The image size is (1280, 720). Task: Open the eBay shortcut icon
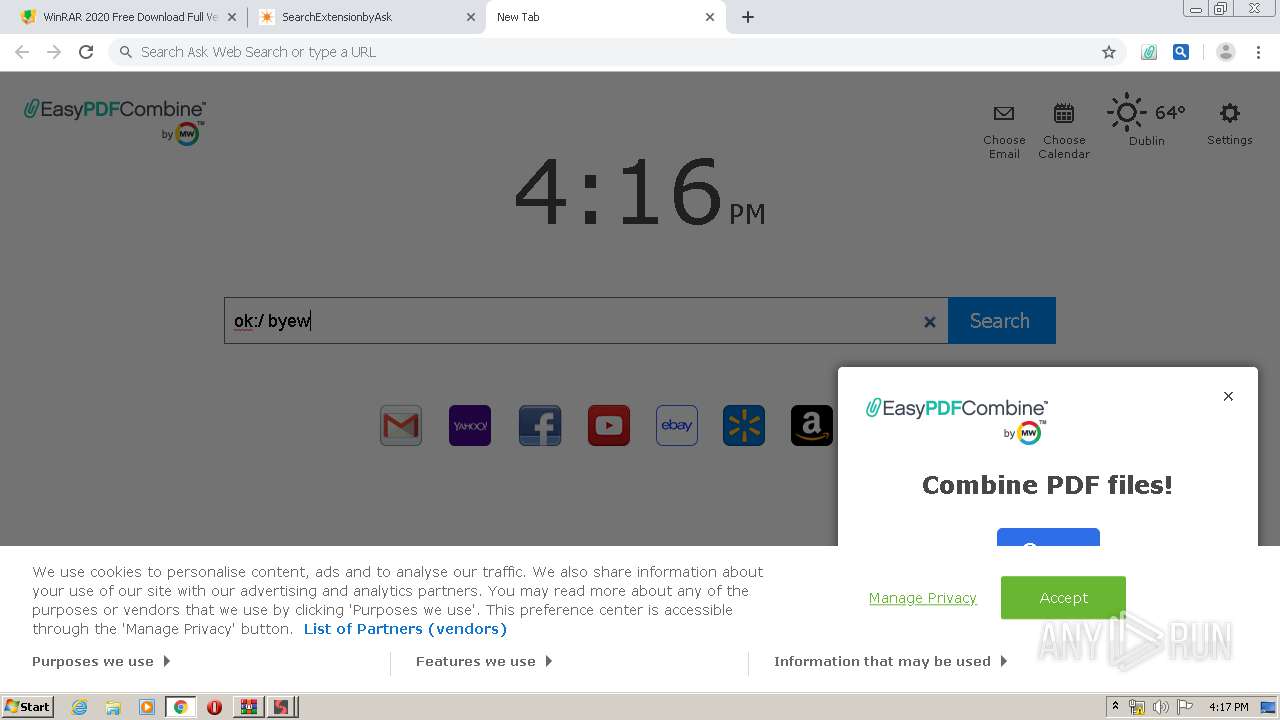[677, 425]
